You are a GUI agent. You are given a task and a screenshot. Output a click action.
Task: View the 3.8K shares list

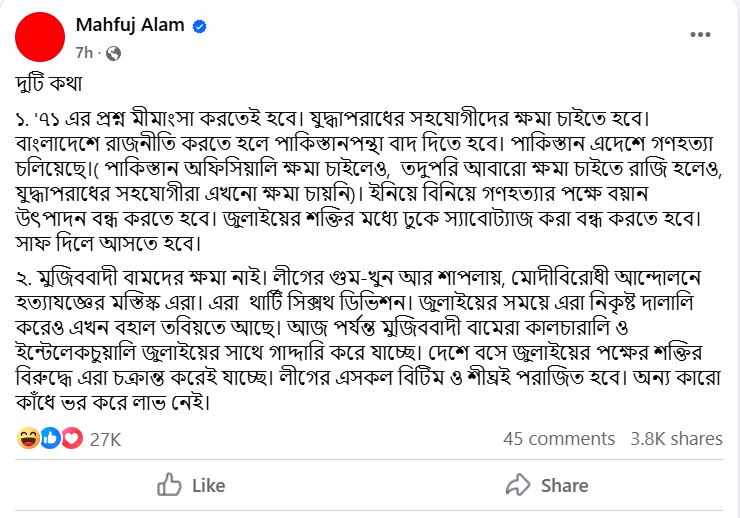676,439
